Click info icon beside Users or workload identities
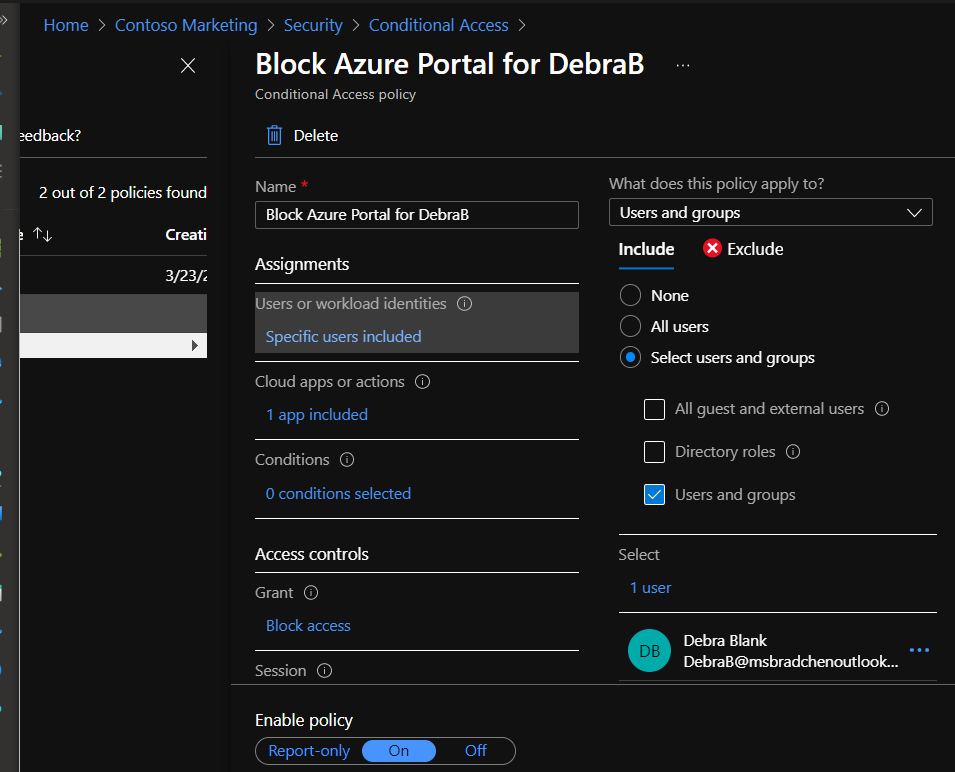This screenshot has height=772, width=955. tap(464, 304)
